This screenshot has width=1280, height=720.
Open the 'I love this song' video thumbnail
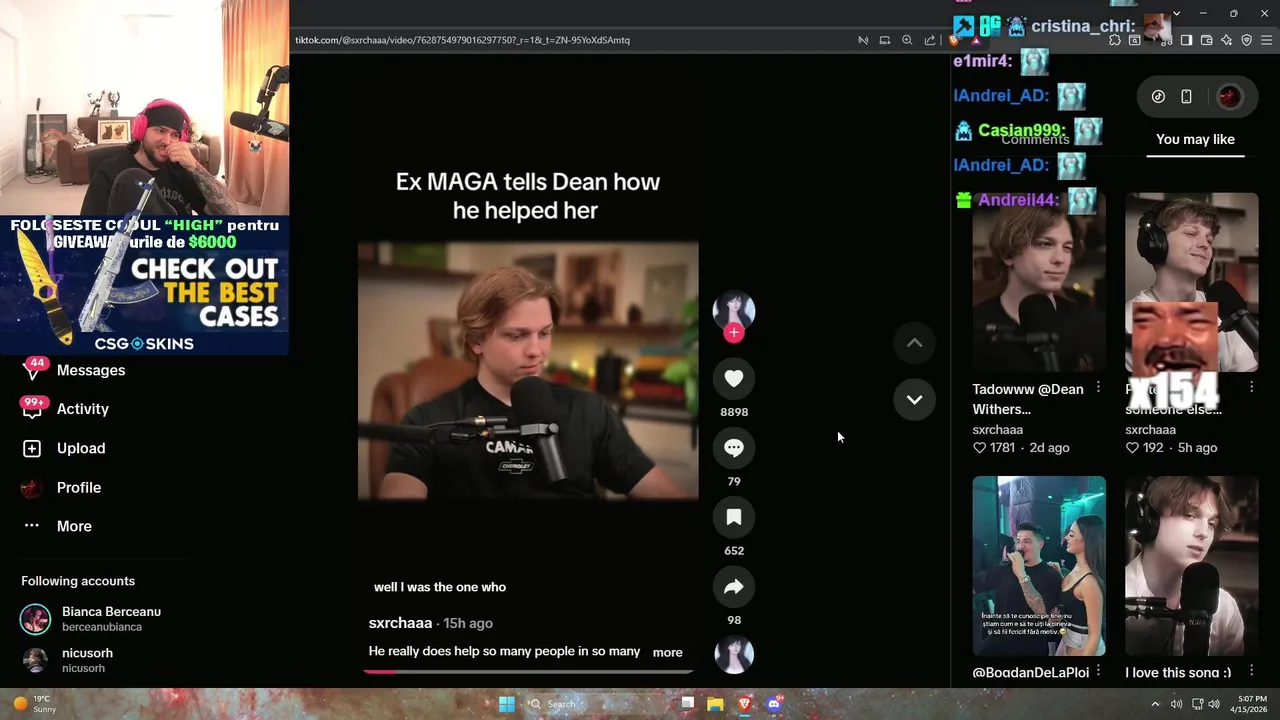[x=1192, y=566]
